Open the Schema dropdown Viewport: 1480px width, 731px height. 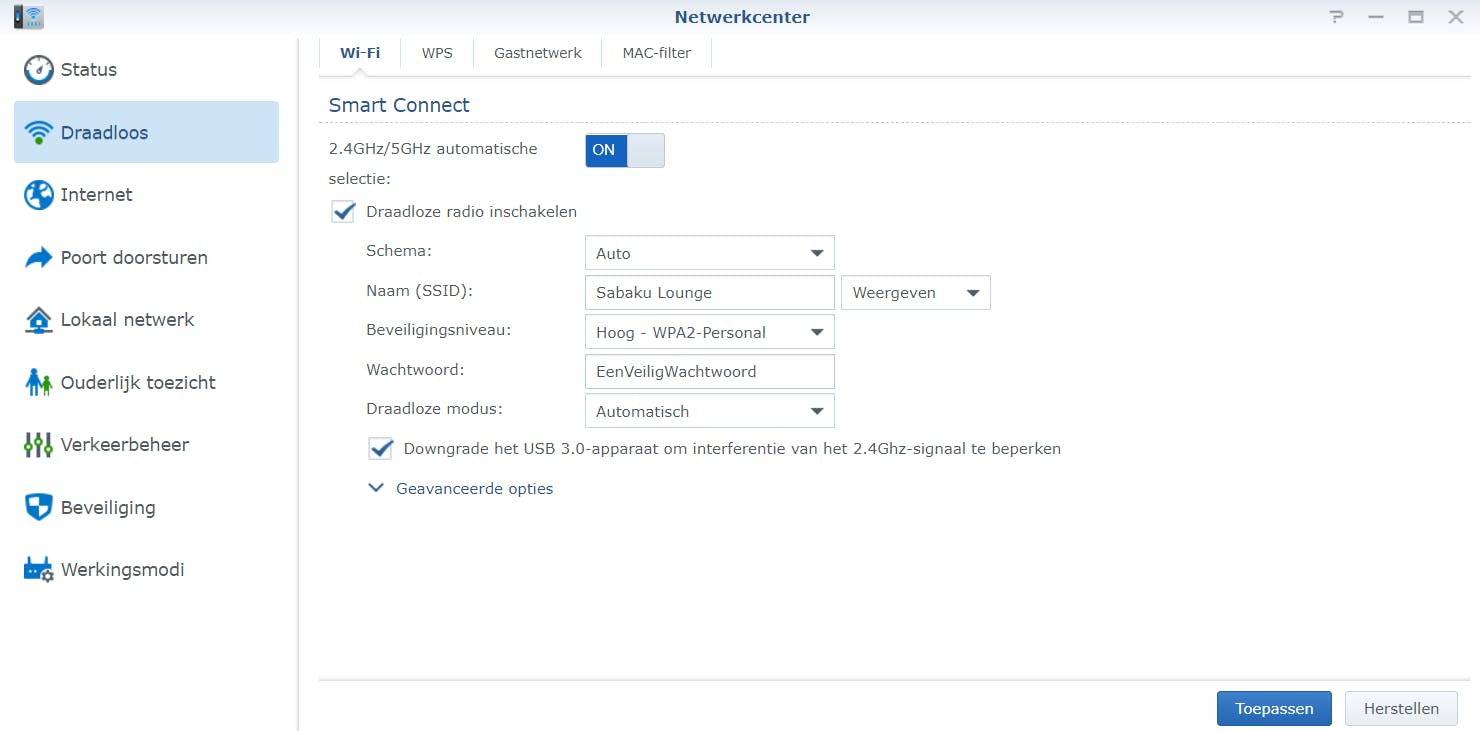pyautogui.click(x=708, y=253)
